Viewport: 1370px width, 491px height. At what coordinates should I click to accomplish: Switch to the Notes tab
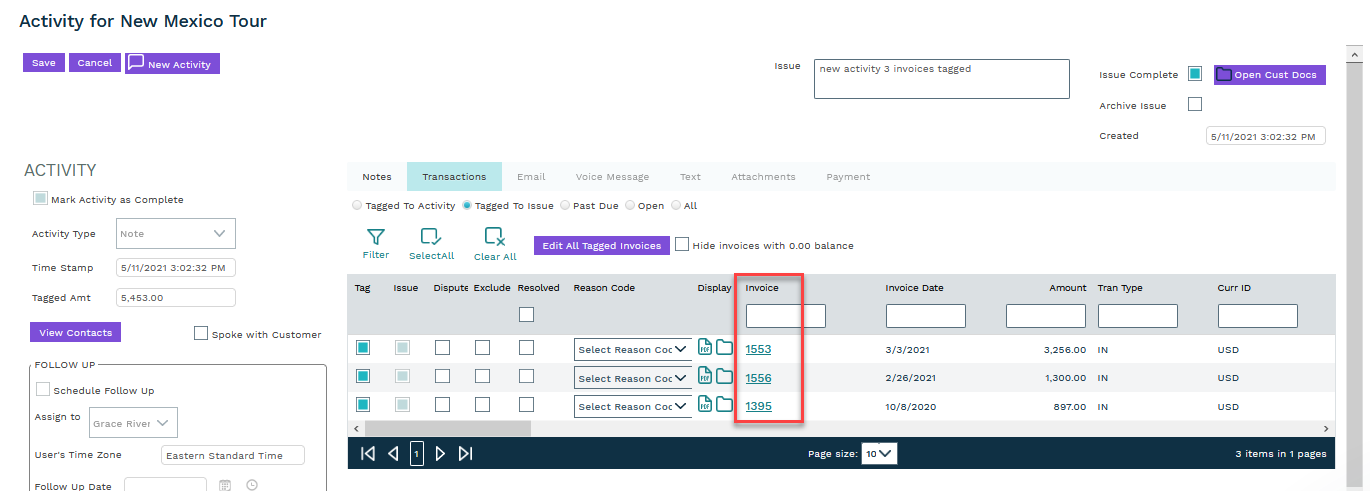[377, 177]
